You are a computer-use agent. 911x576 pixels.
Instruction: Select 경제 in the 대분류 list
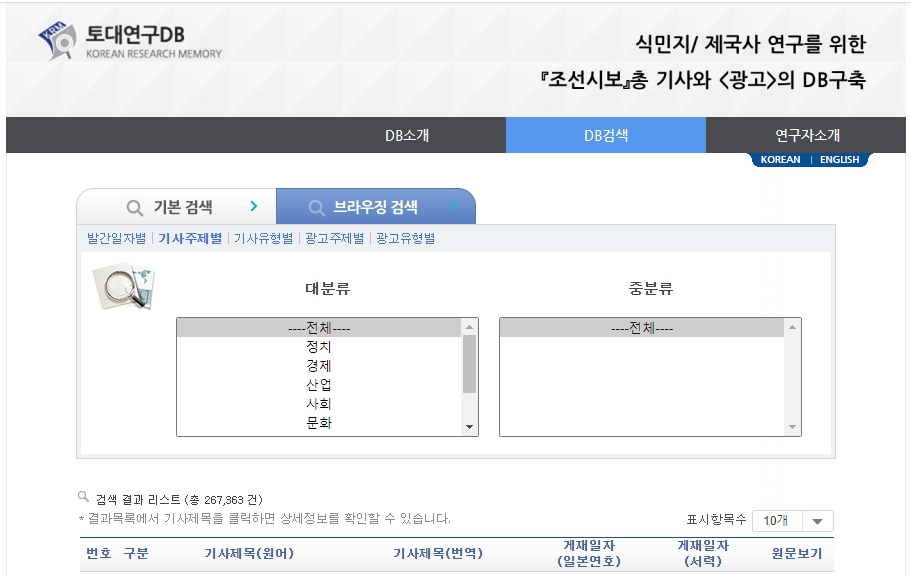pos(319,365)
